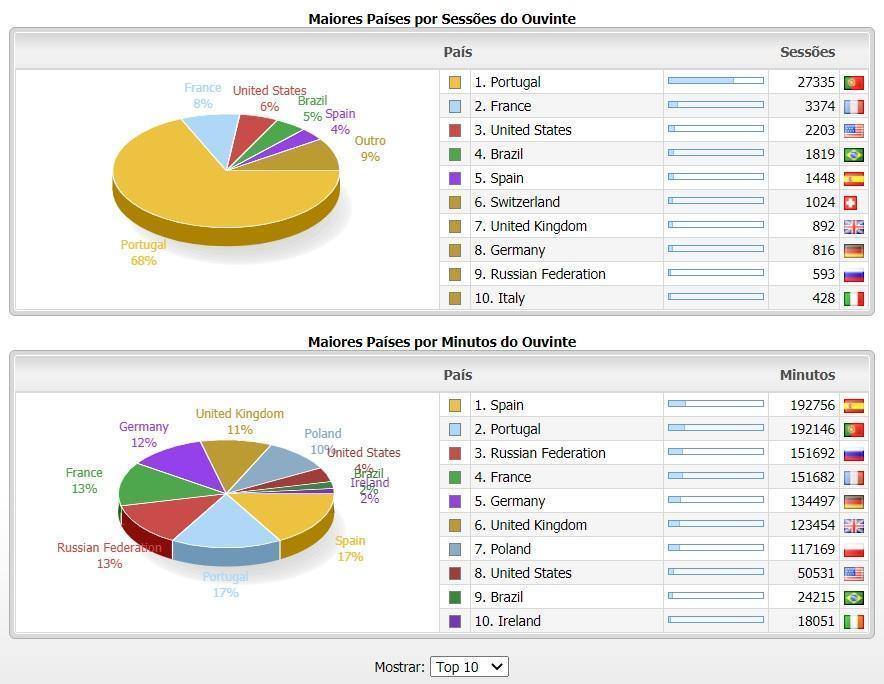Click the Switzerland flag icon

click(851, 203)
